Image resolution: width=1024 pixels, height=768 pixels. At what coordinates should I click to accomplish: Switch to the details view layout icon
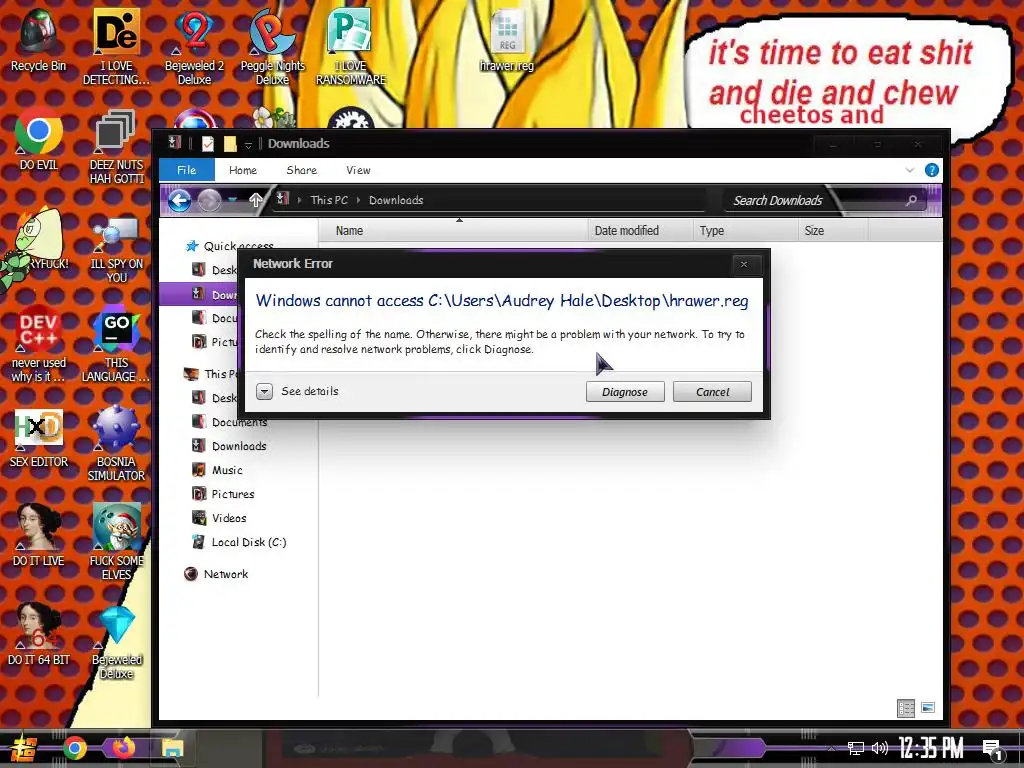click(906, 708)
